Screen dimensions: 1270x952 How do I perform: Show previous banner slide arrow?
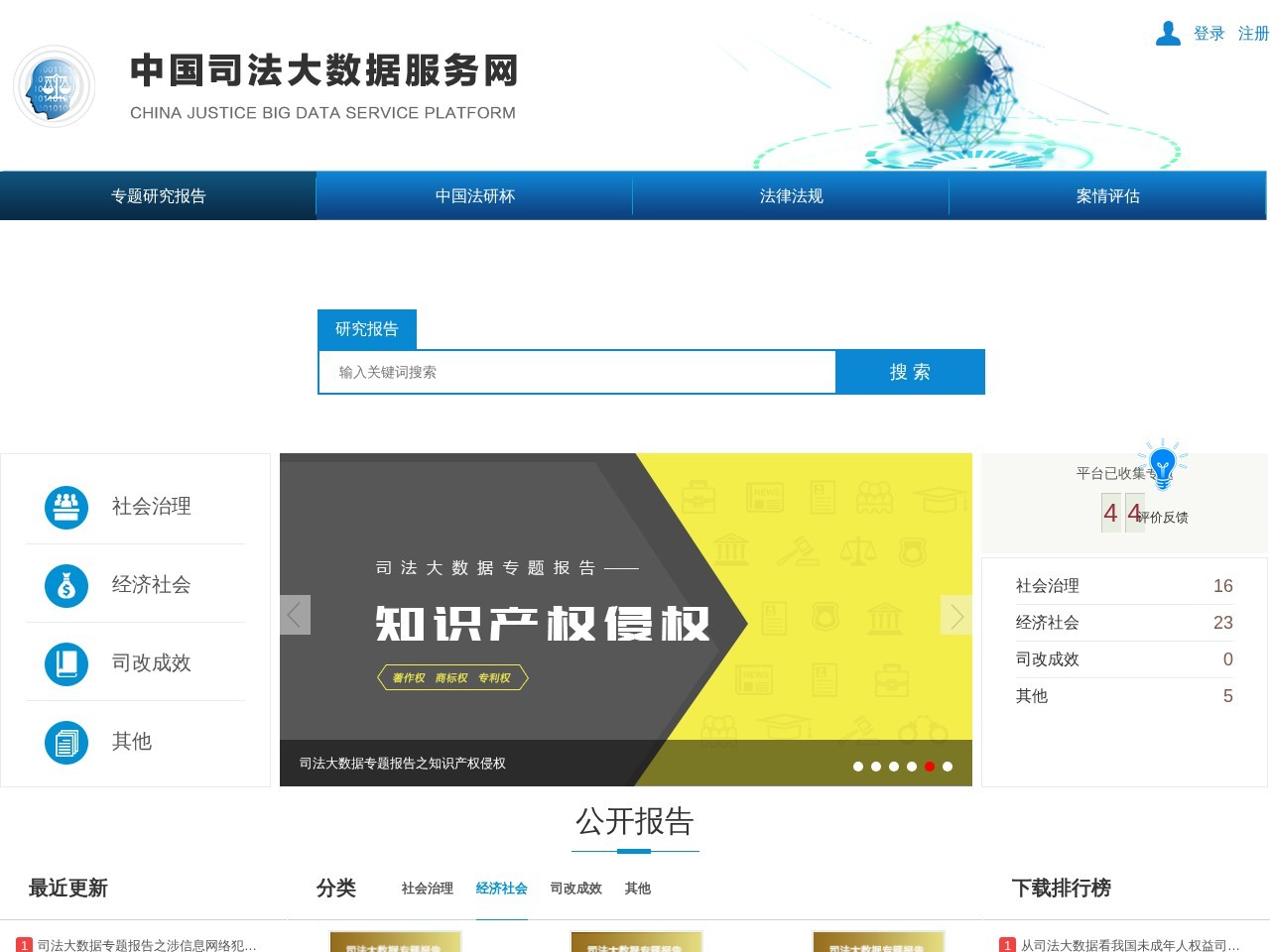[295, 615]
